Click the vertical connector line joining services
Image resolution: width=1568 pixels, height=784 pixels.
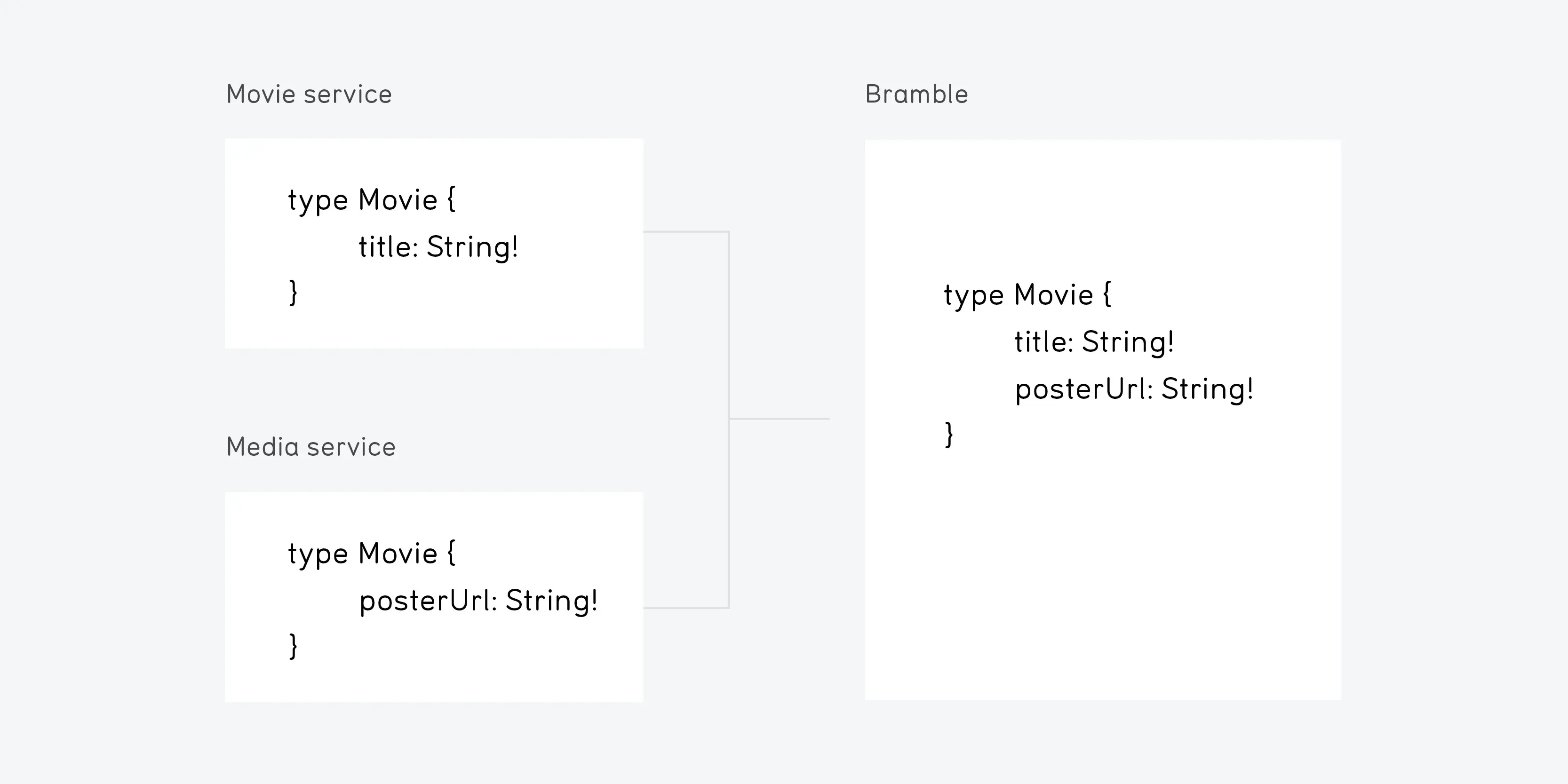[729, 420]
